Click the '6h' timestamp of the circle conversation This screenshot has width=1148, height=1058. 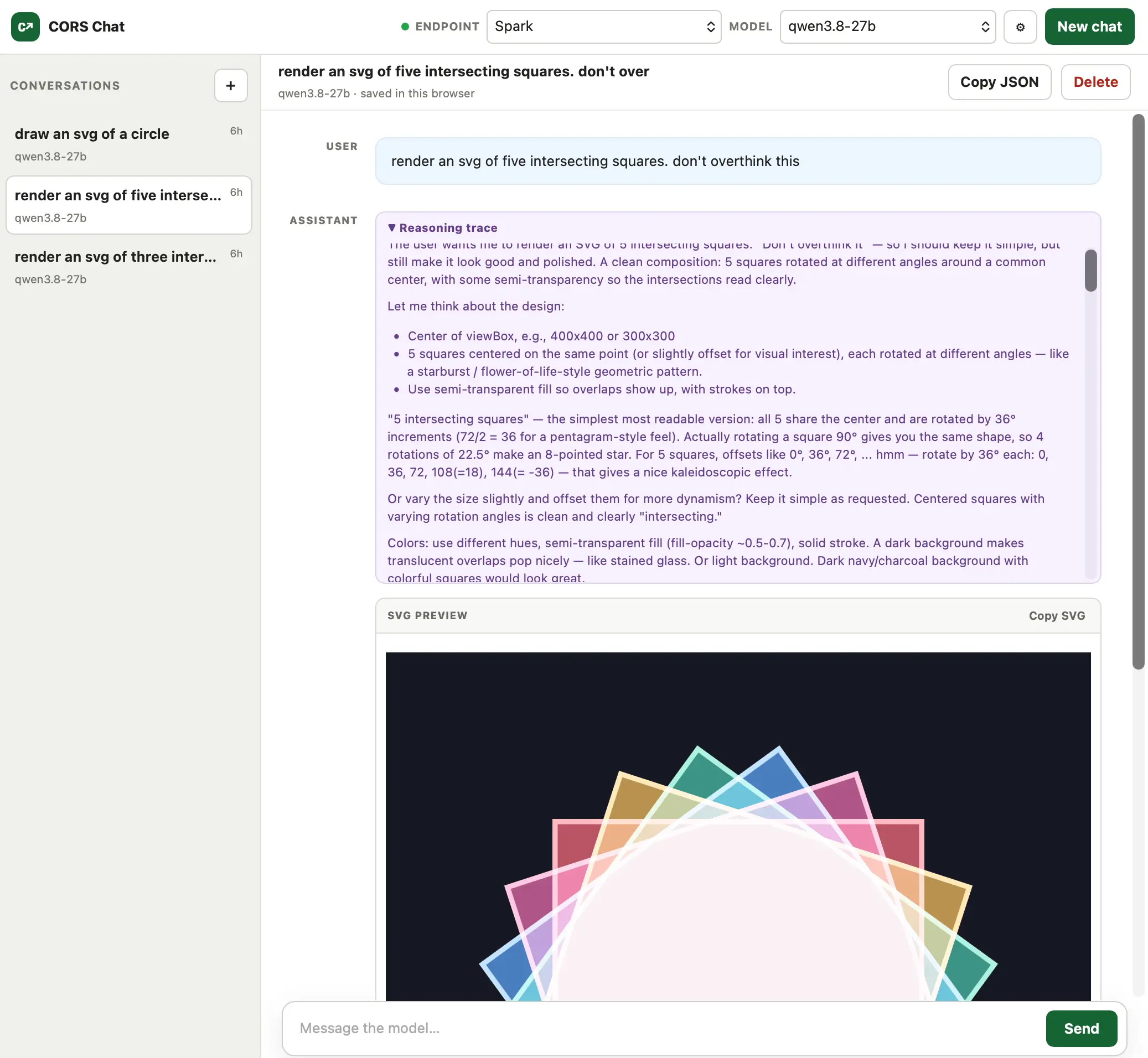pyautogui.click(x=236, y=131)
